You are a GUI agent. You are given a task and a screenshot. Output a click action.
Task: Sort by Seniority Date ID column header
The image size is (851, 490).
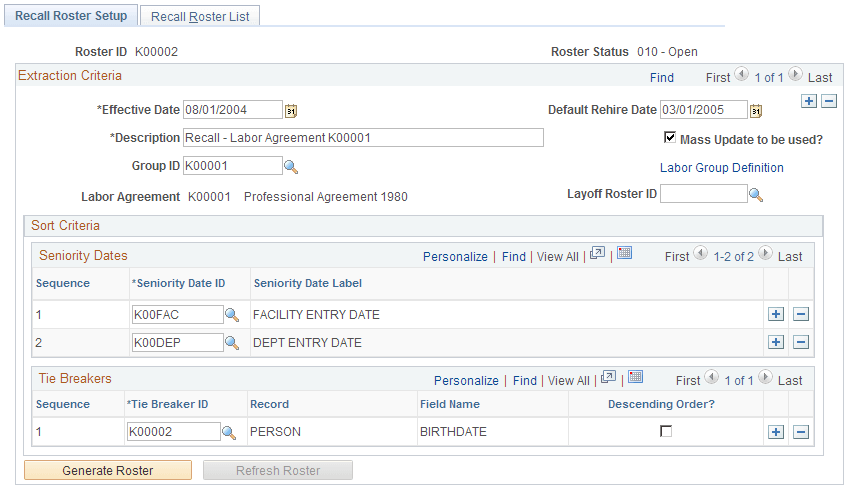tap(178, 283)
